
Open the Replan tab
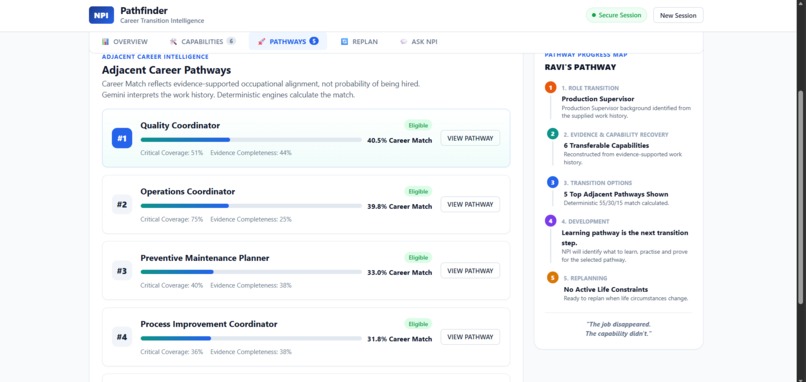click(359, 42)
